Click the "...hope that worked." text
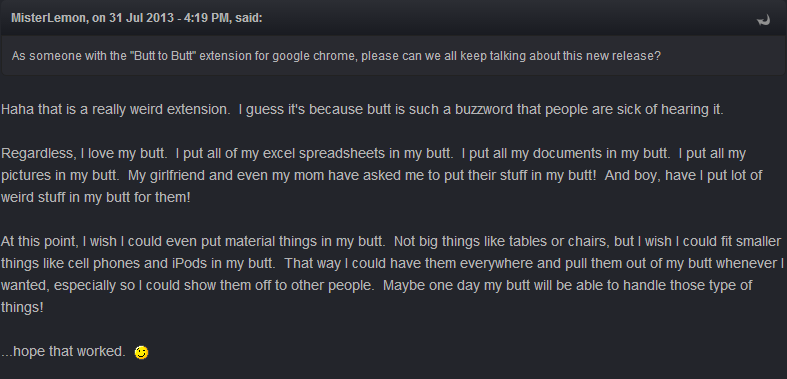 pyautogui.click(x=63, y=352)
